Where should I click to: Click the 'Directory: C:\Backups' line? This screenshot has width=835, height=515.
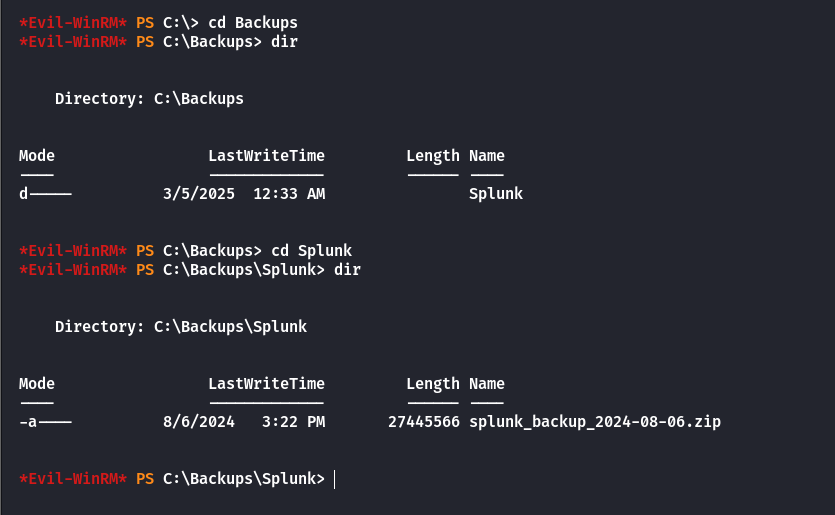[149, 99]
